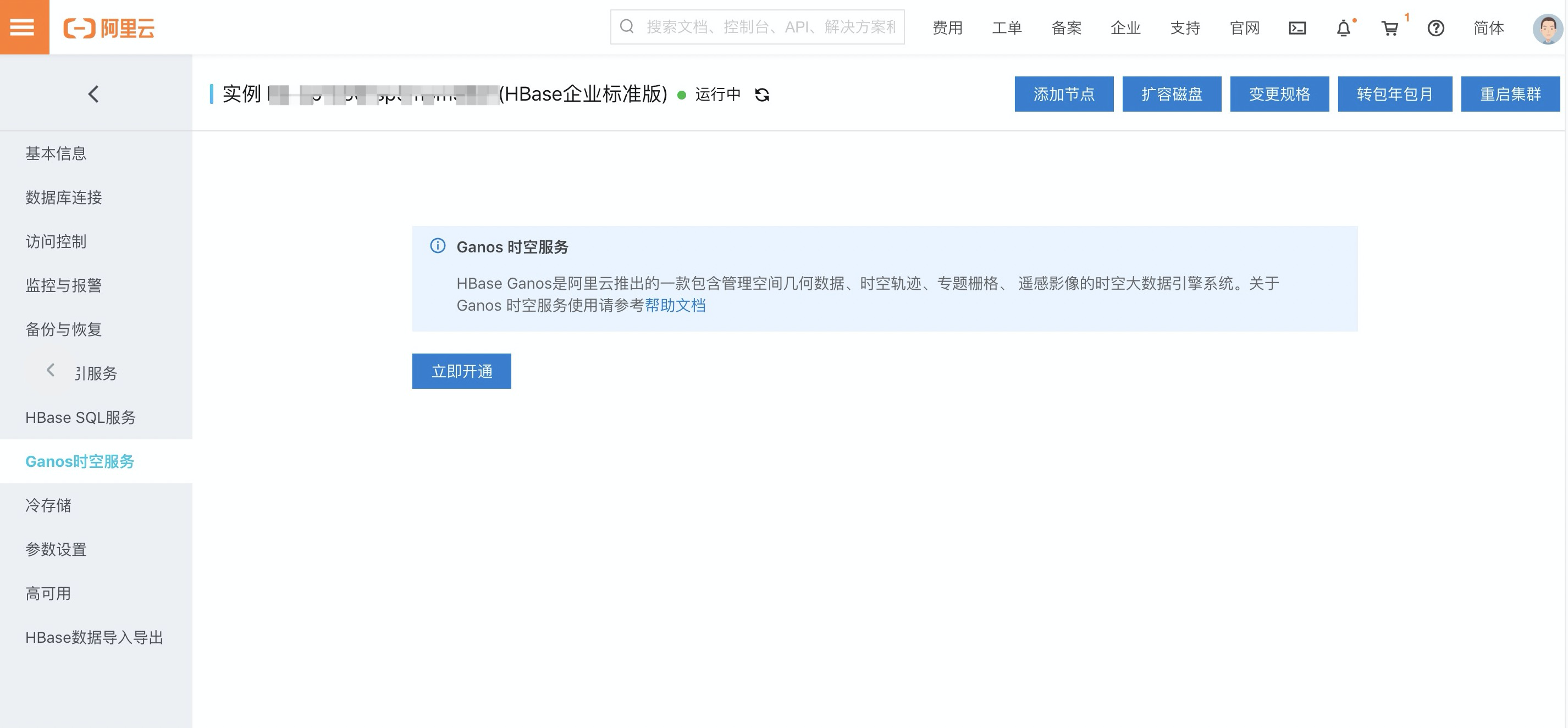Click the 变更规格 button

tap(1279, 93)
